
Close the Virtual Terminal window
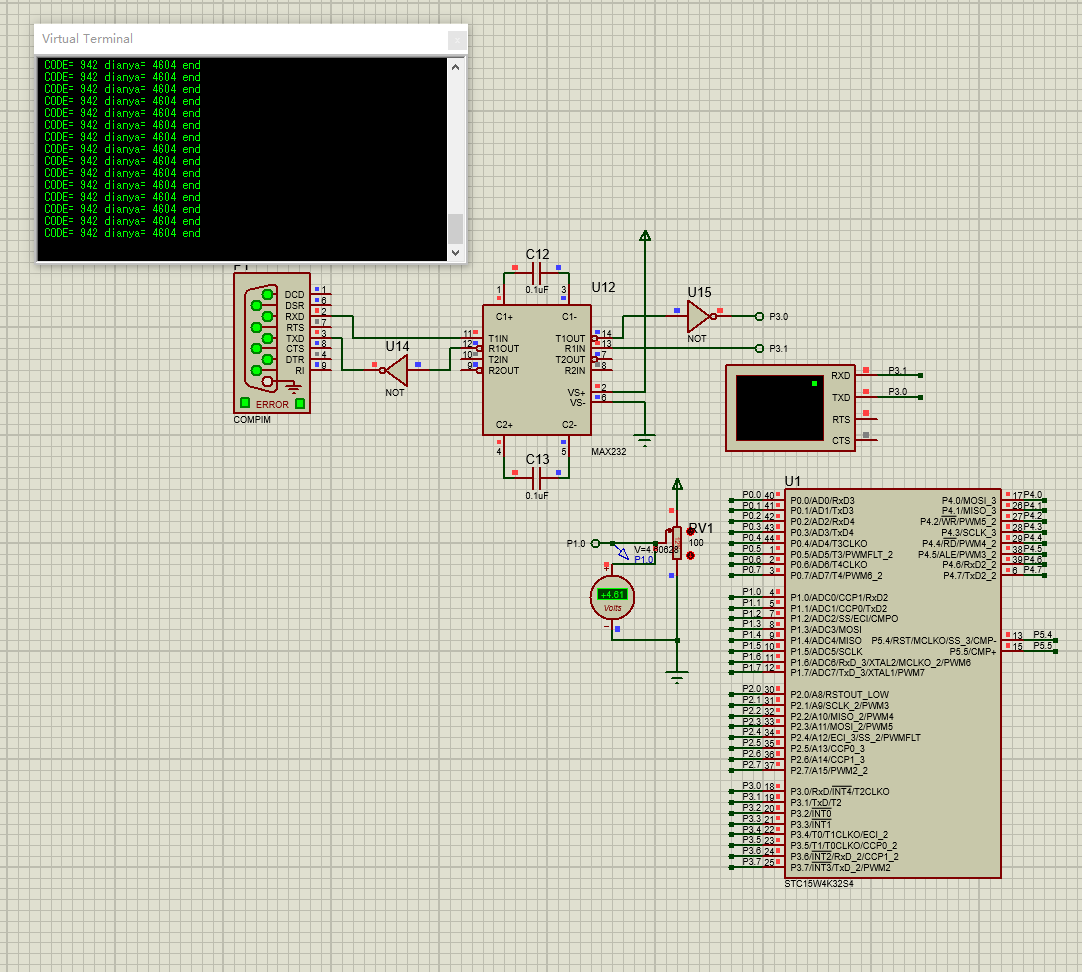tap(457, 40)
